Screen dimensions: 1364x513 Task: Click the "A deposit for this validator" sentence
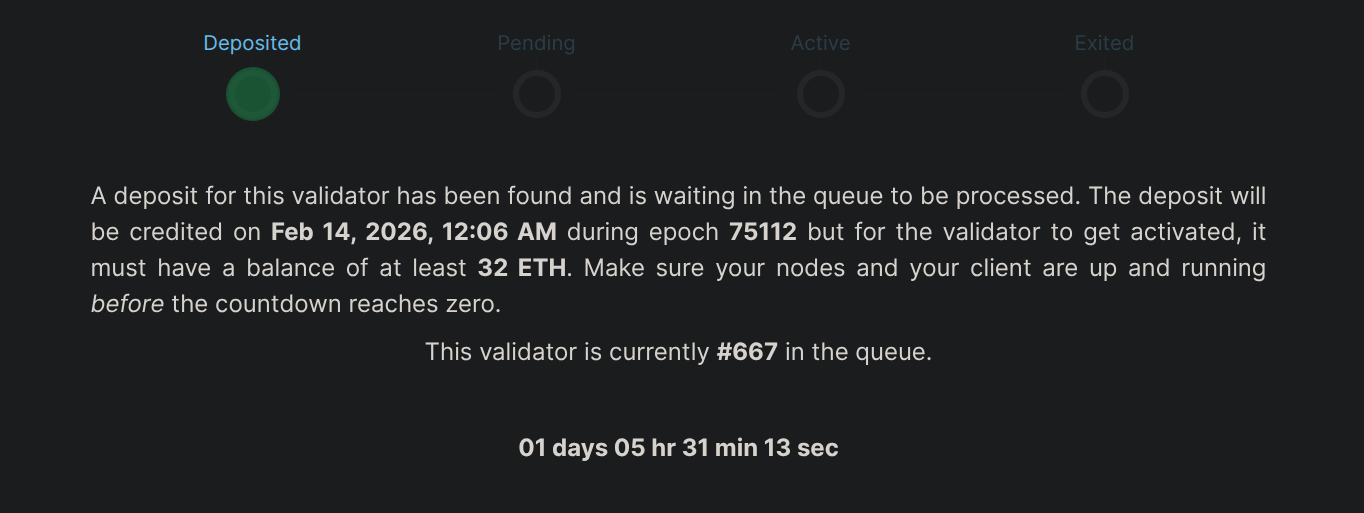[240, 196]
